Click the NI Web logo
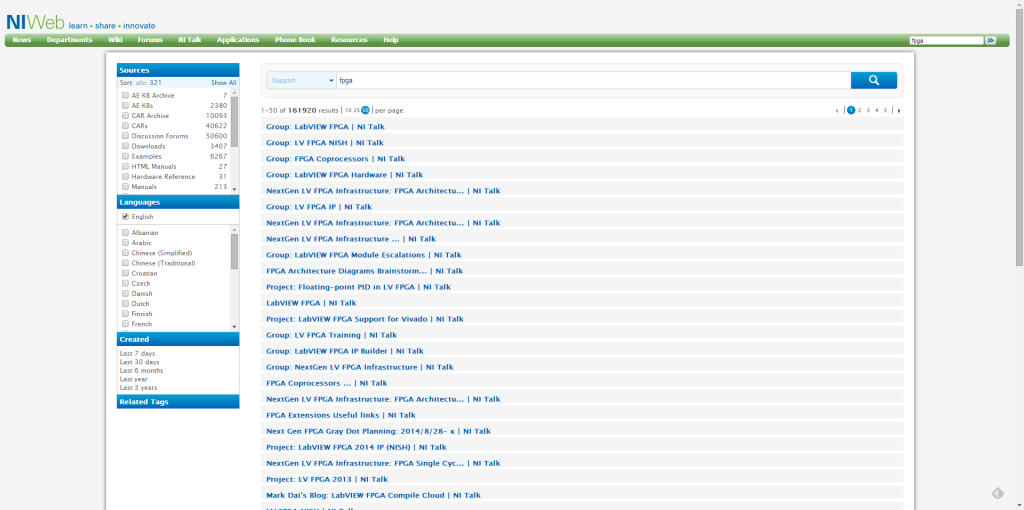Screen dimensions: 1024x510 click(35, 22)
